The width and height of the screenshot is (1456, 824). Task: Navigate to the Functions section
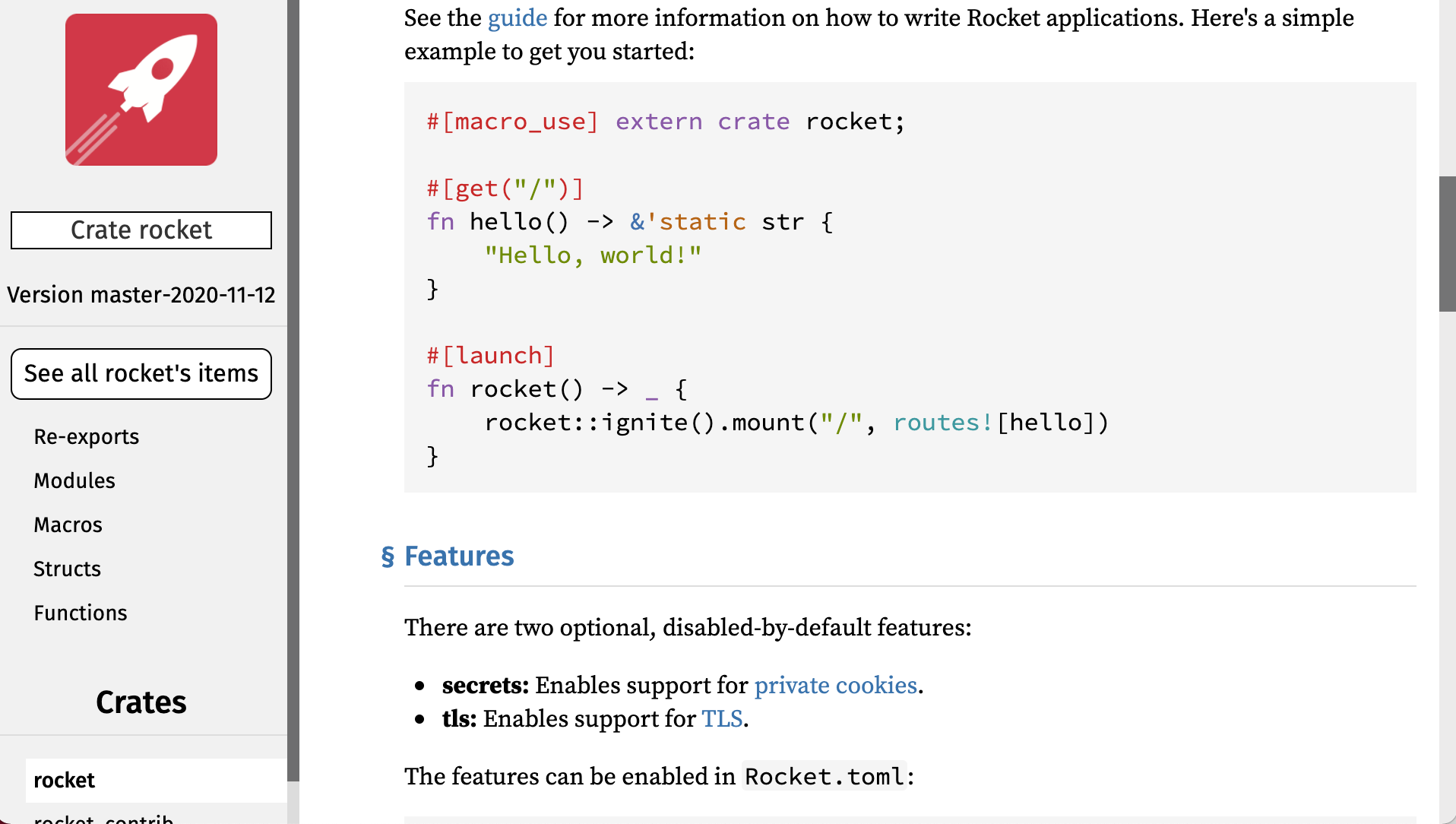click(x=81, y=613)
